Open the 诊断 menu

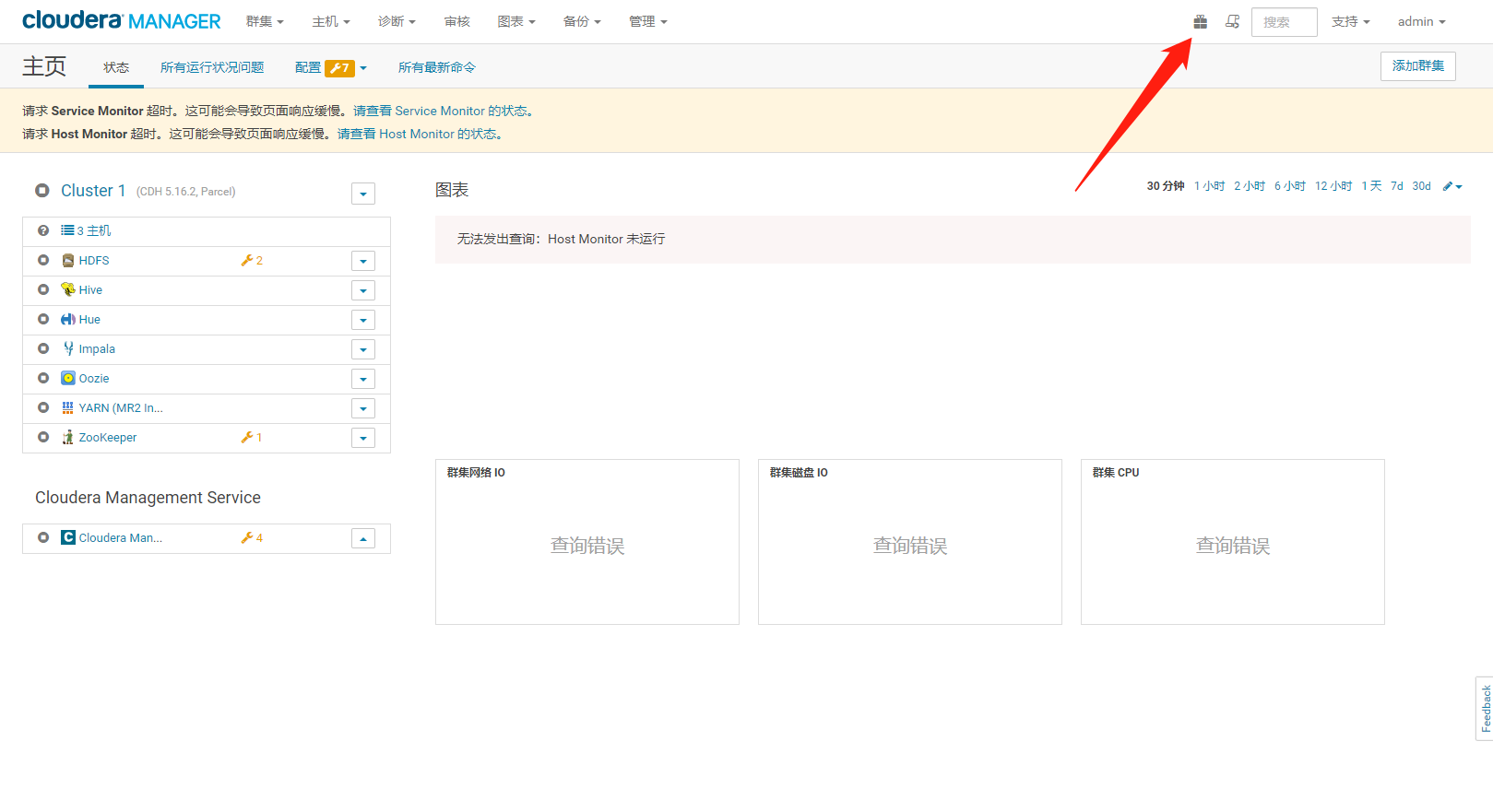point(397,21)
